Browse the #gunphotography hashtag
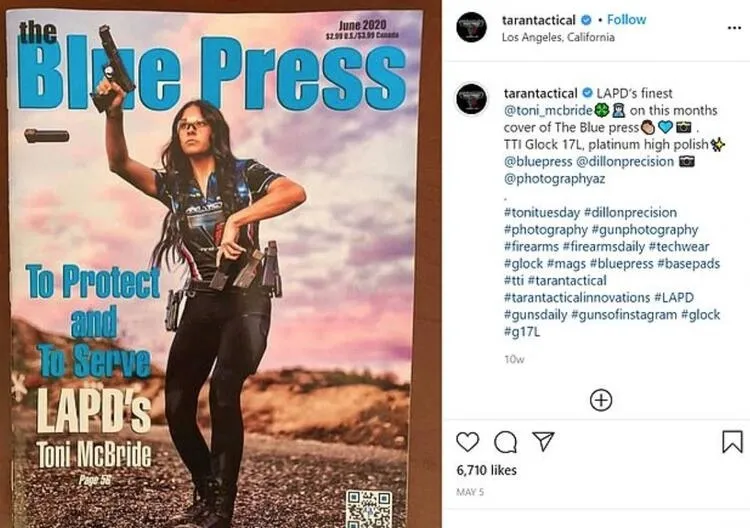Screen dimensions: 750x528 [645, 230]
